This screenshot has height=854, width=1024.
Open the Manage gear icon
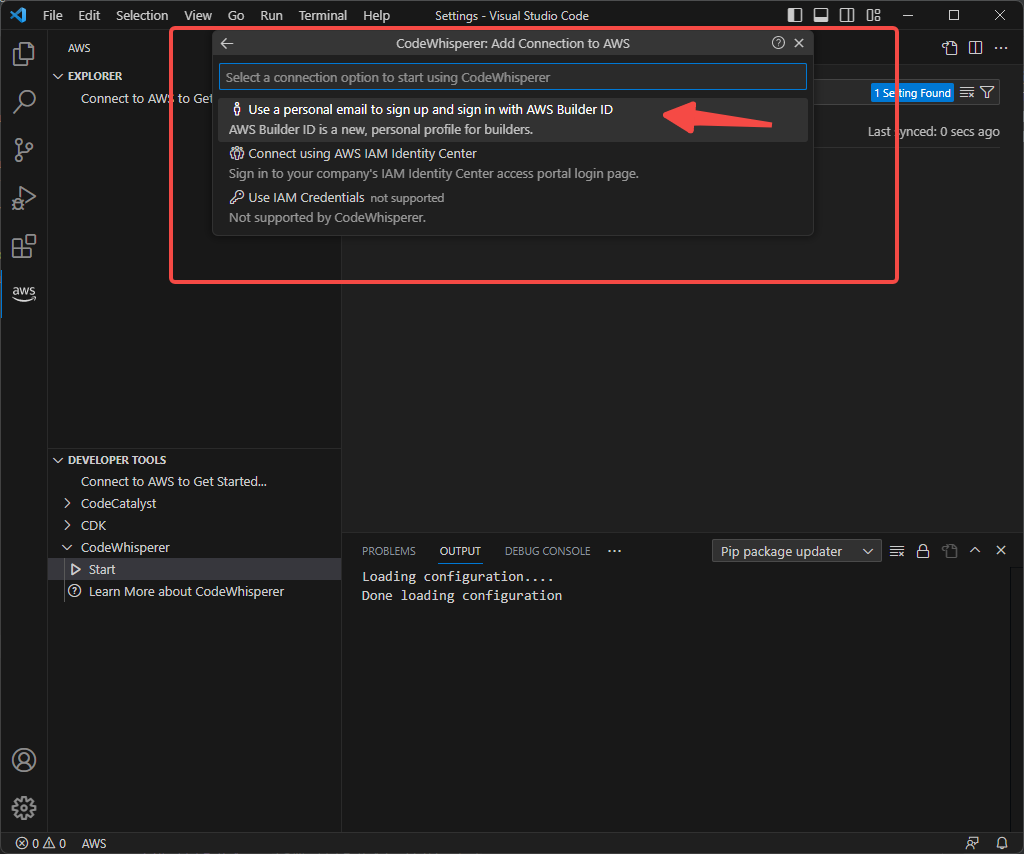tap(24, 808)
